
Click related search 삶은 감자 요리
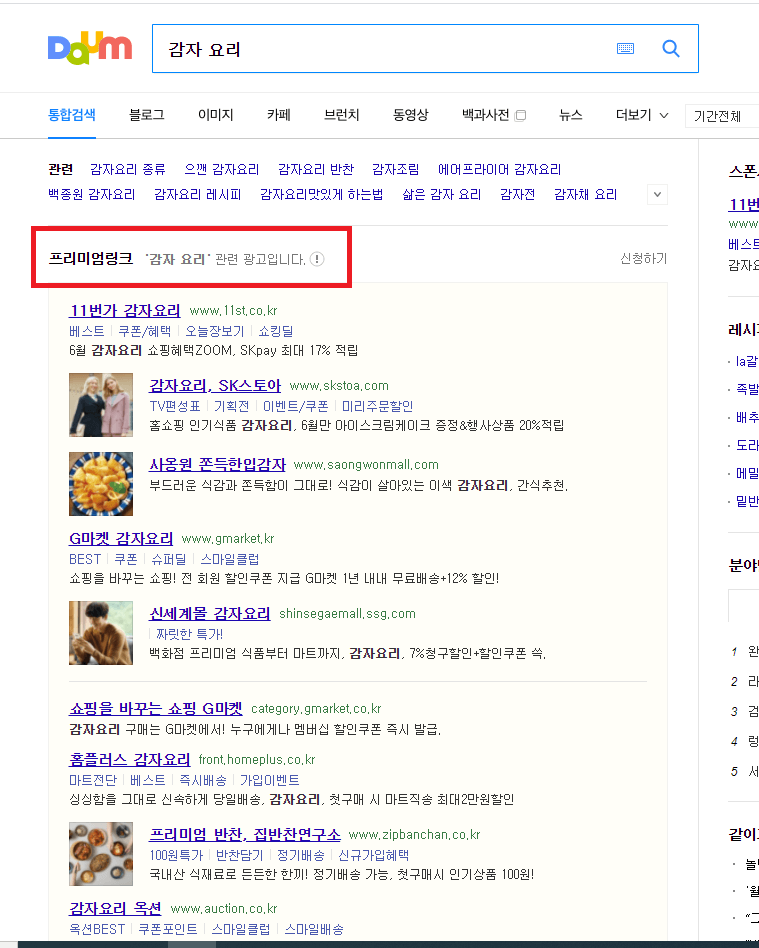(x=441, y=195)
